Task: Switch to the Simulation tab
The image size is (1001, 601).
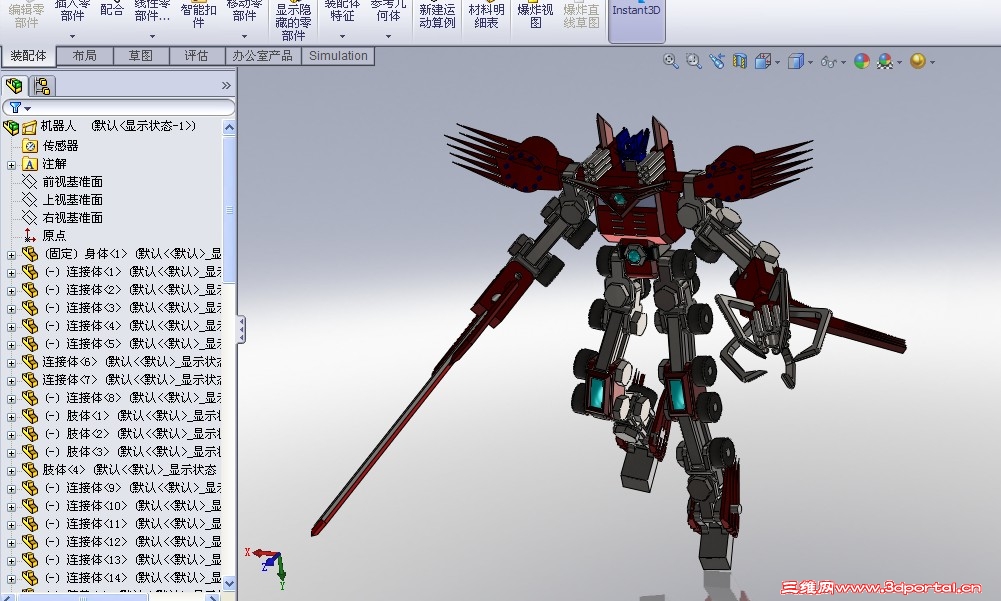Action: 338,56
